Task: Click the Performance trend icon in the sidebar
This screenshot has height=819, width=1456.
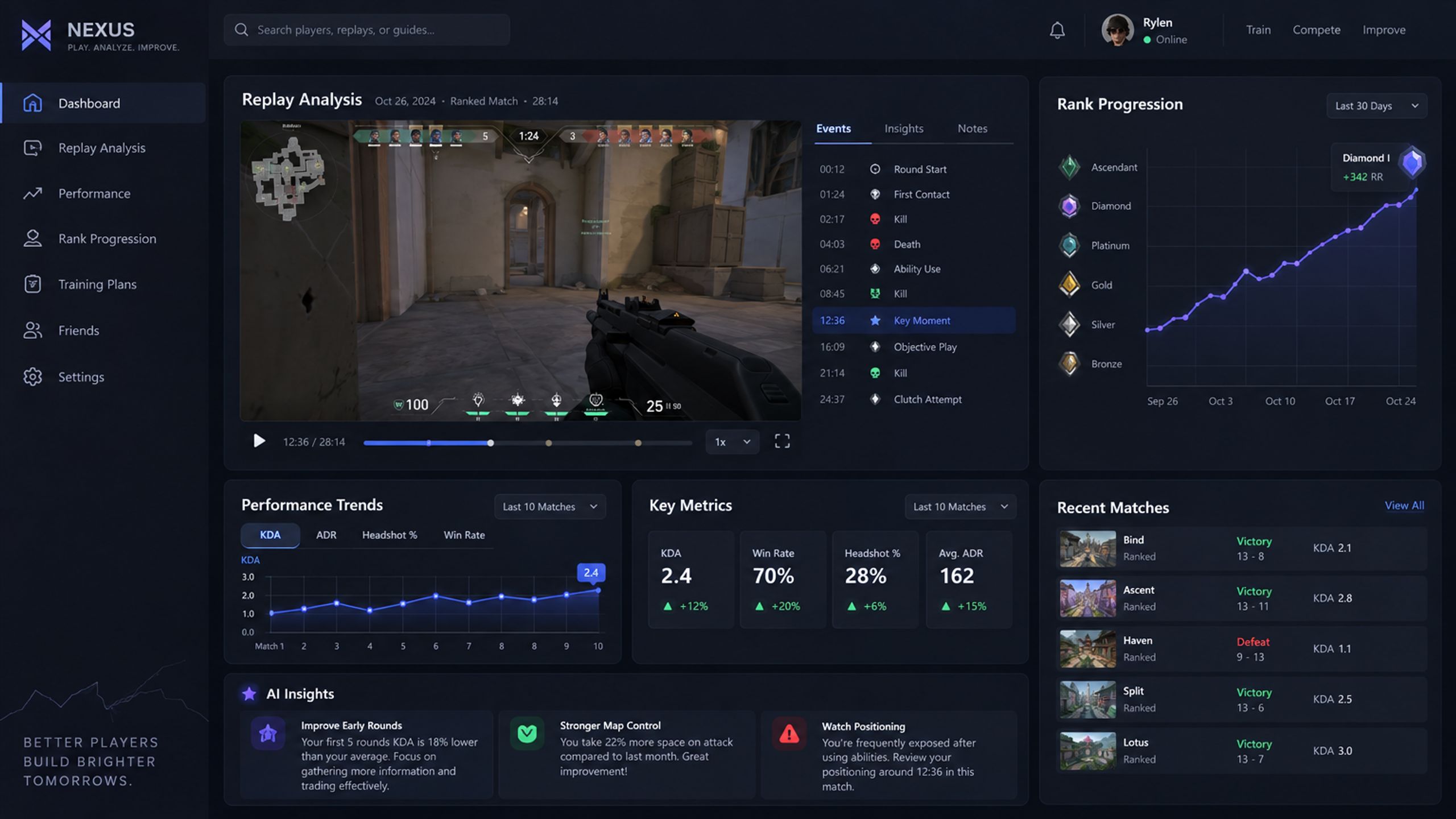Action: pos(32,193)
